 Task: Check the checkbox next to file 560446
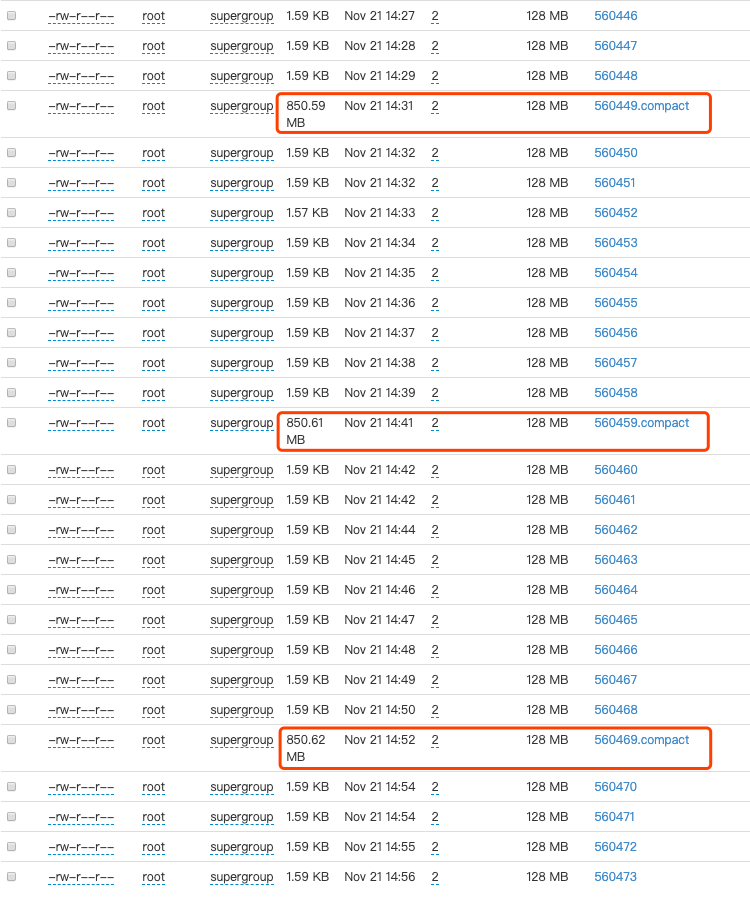pos(11,15)
